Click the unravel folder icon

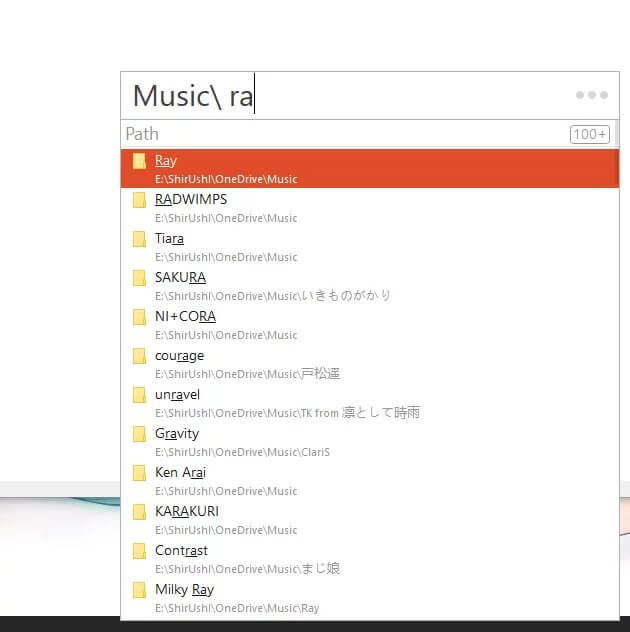[x=139, y=395]
